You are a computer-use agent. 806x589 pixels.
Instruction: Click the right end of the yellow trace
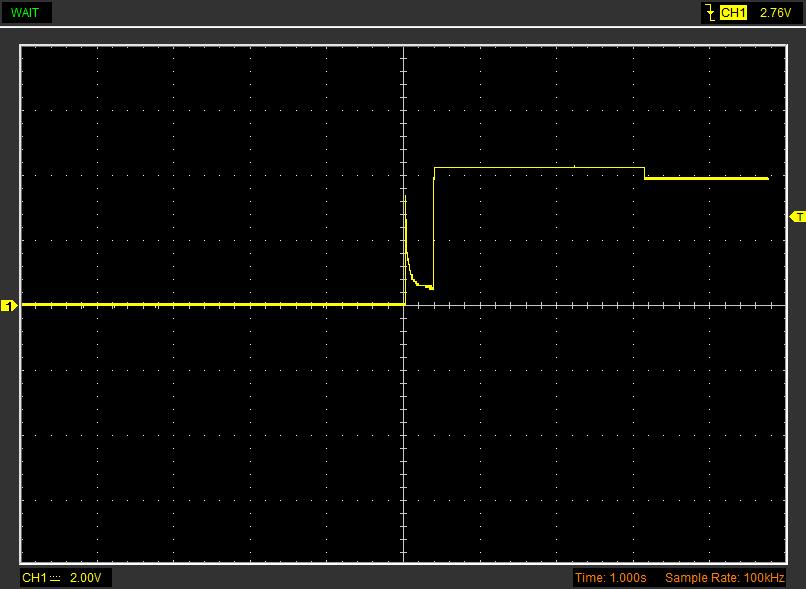coord(765,178)
